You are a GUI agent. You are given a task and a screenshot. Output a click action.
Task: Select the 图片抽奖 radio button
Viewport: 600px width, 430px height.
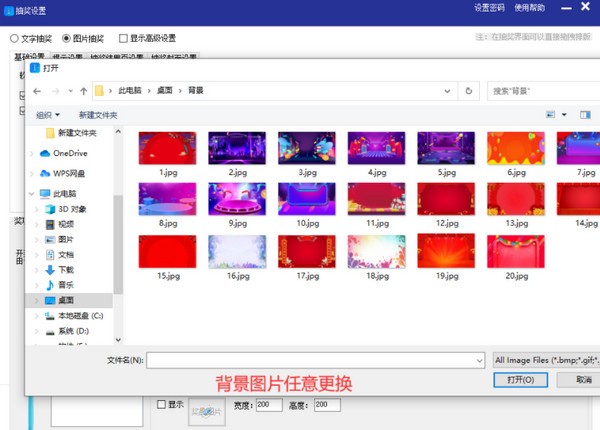click(67, 38)
